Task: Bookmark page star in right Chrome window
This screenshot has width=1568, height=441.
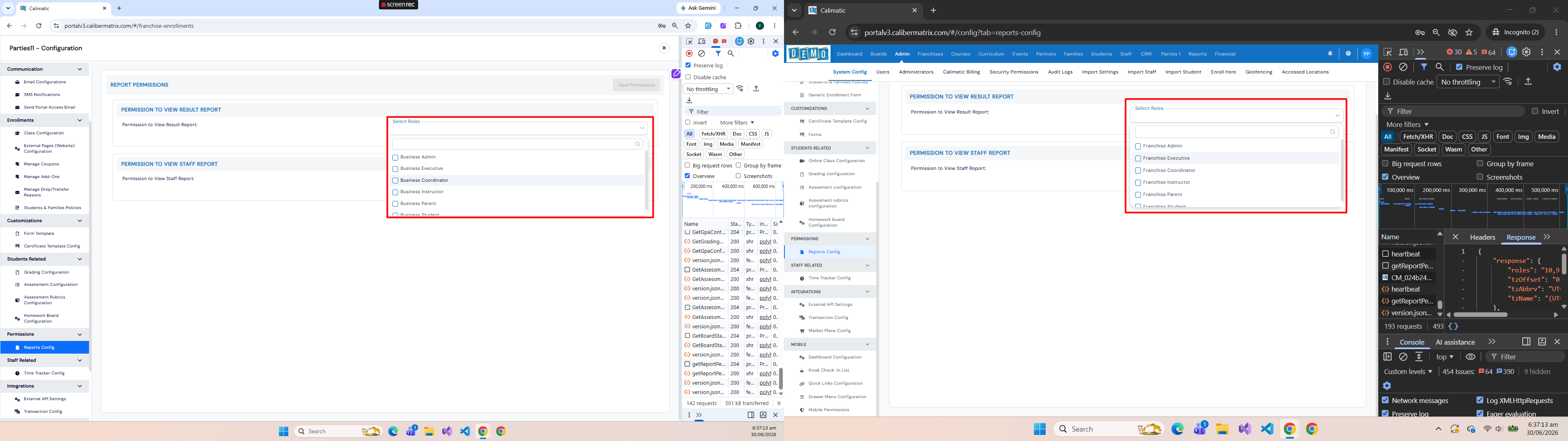Action: click(1470, 32)
